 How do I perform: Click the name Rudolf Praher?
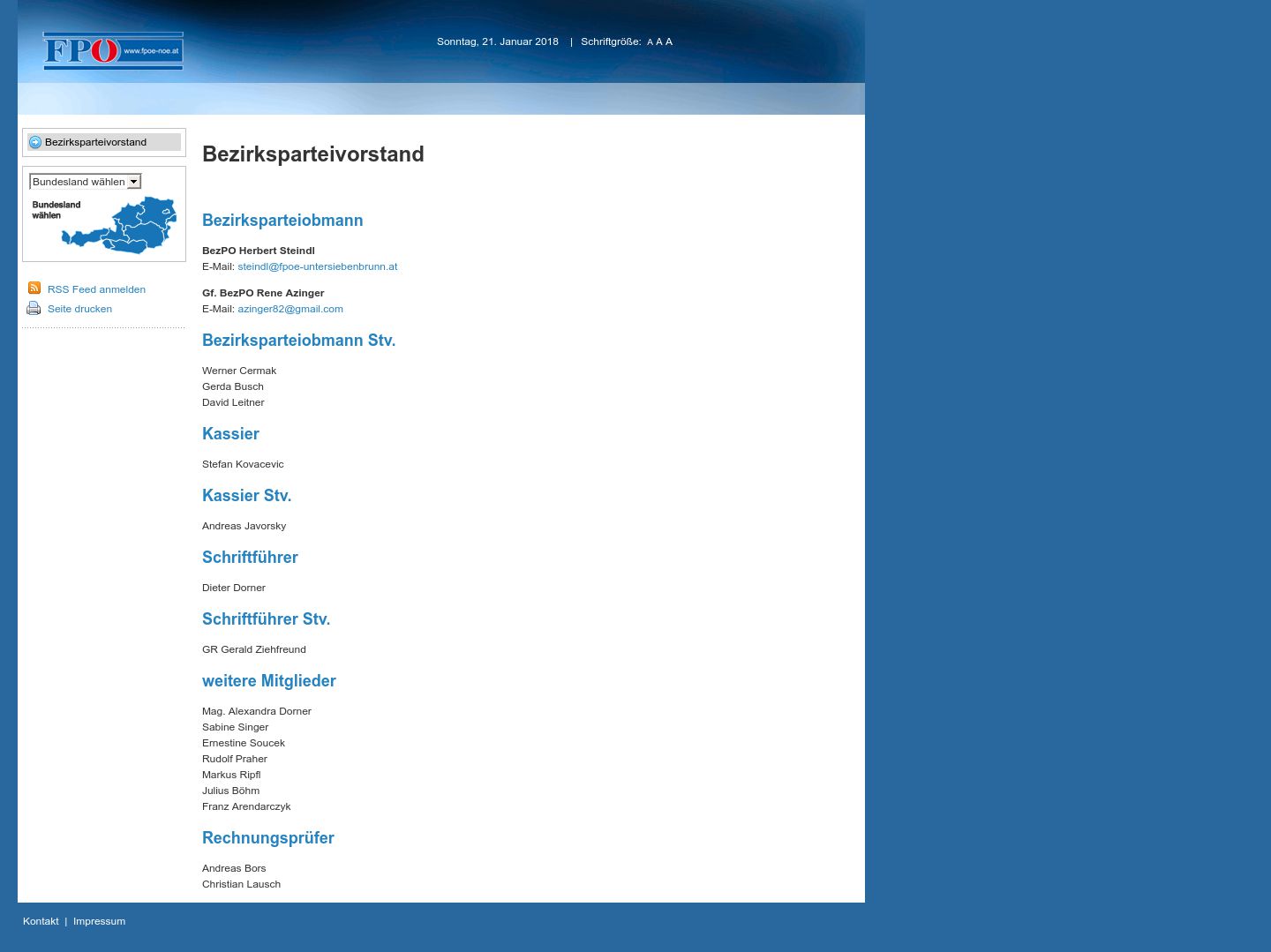pyautogui.click(x=235, y=759)
